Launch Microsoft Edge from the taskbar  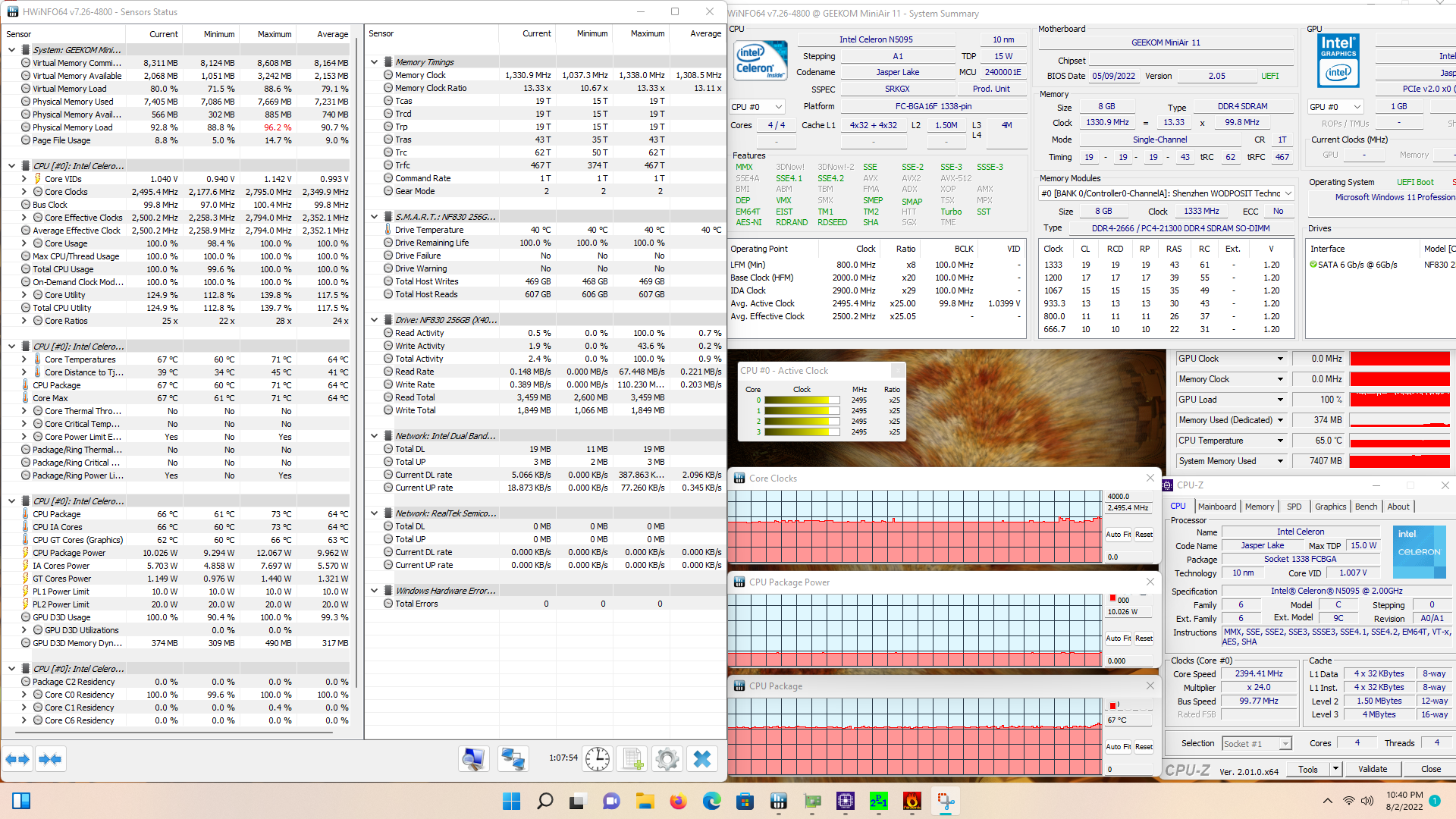(711, 801)
